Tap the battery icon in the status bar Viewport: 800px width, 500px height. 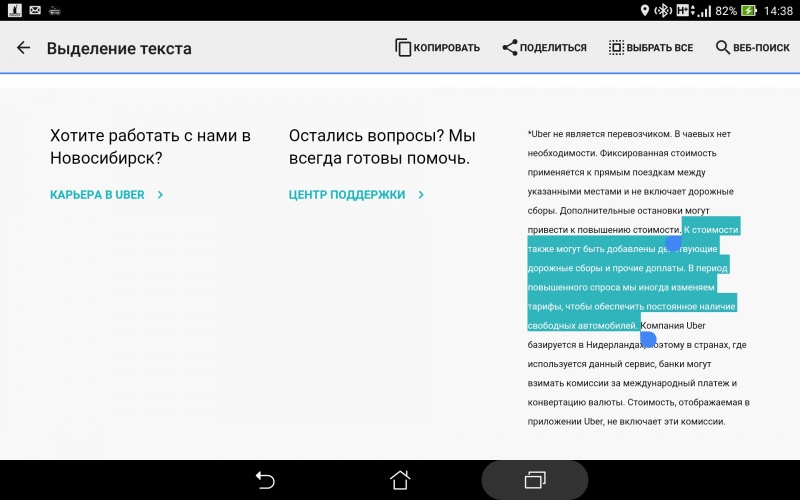[x=746, y=10]
